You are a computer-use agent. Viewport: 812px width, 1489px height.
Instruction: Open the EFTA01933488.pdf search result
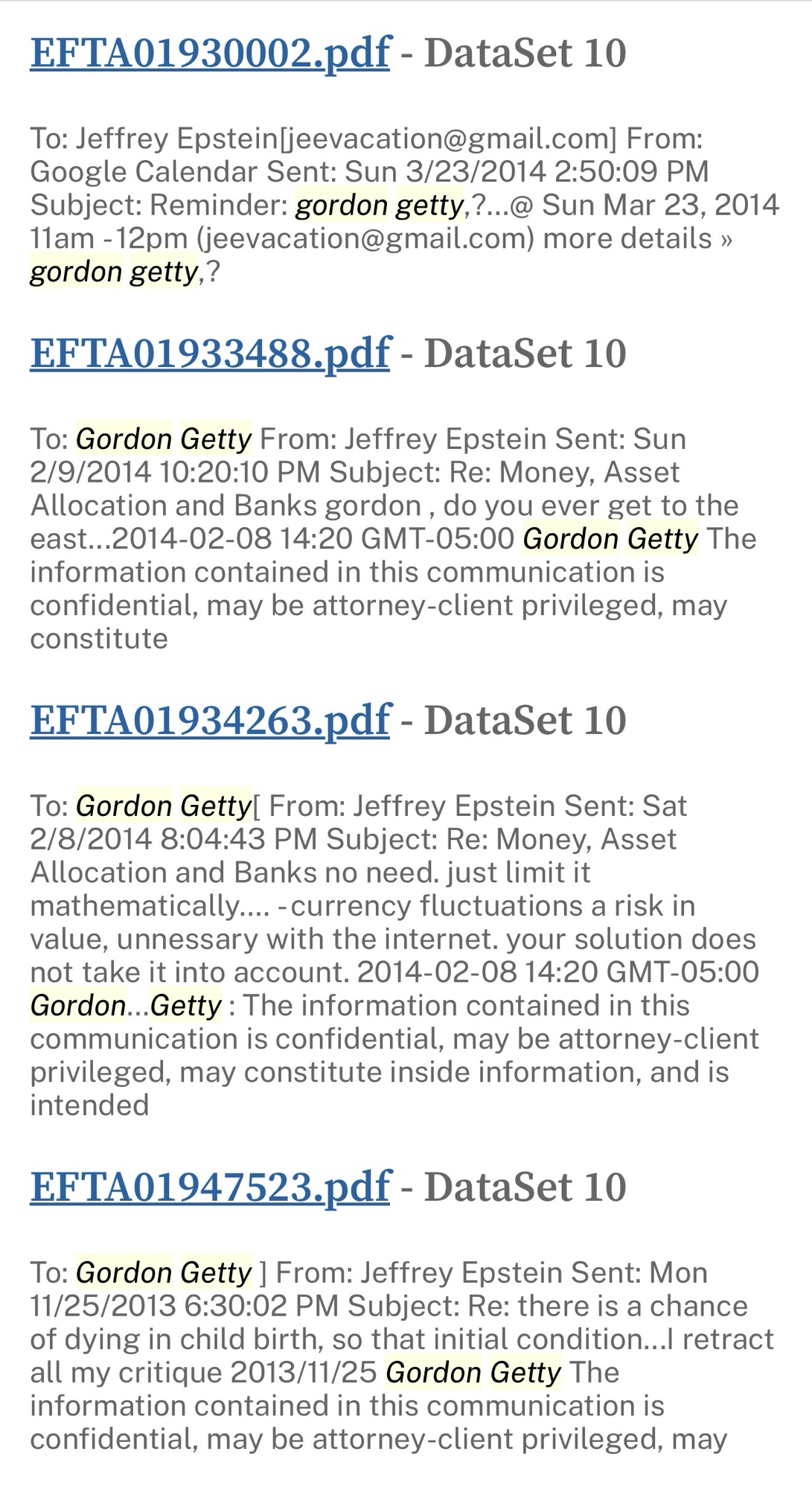coord(210,353)
